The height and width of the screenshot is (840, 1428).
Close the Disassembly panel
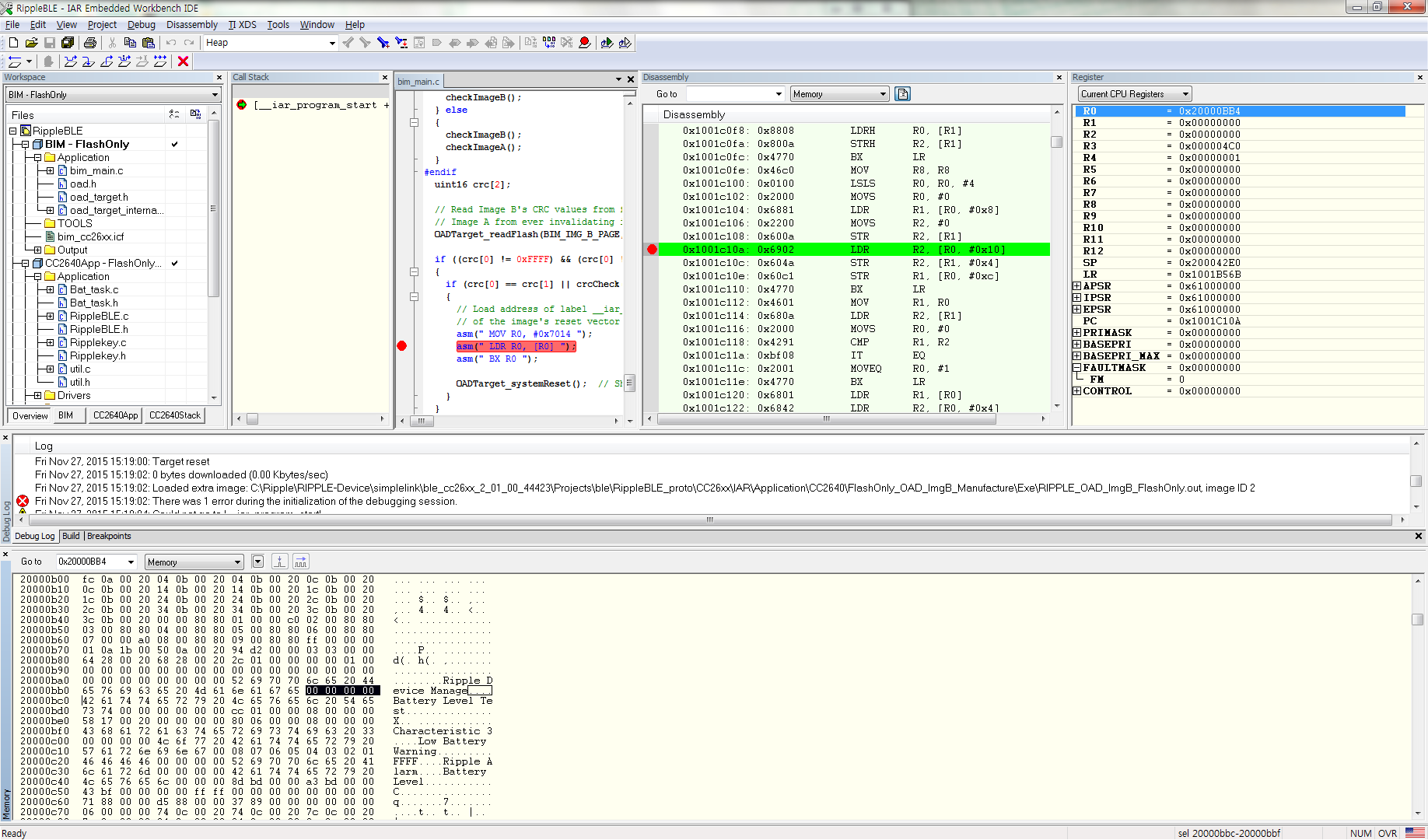[x=1059, y=78]
